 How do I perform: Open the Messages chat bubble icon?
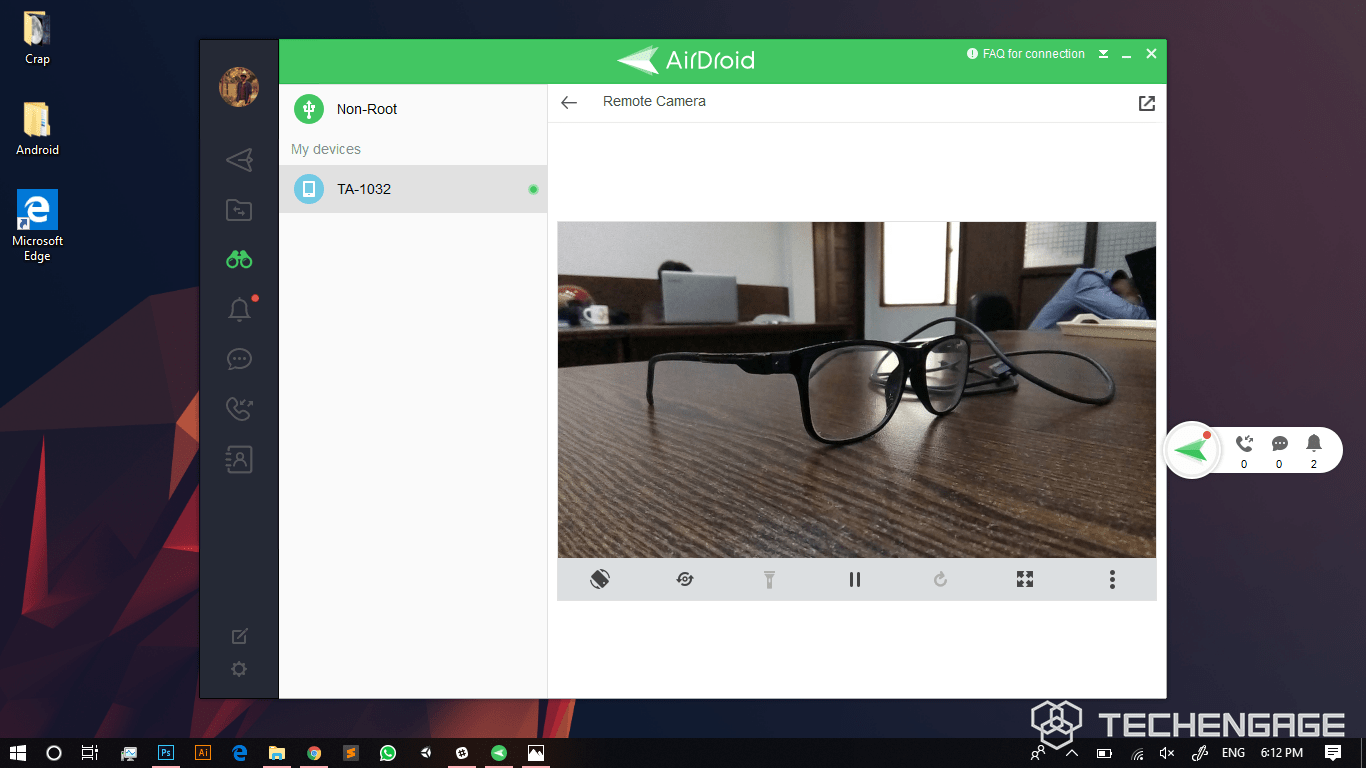click(x=239, y=359)
